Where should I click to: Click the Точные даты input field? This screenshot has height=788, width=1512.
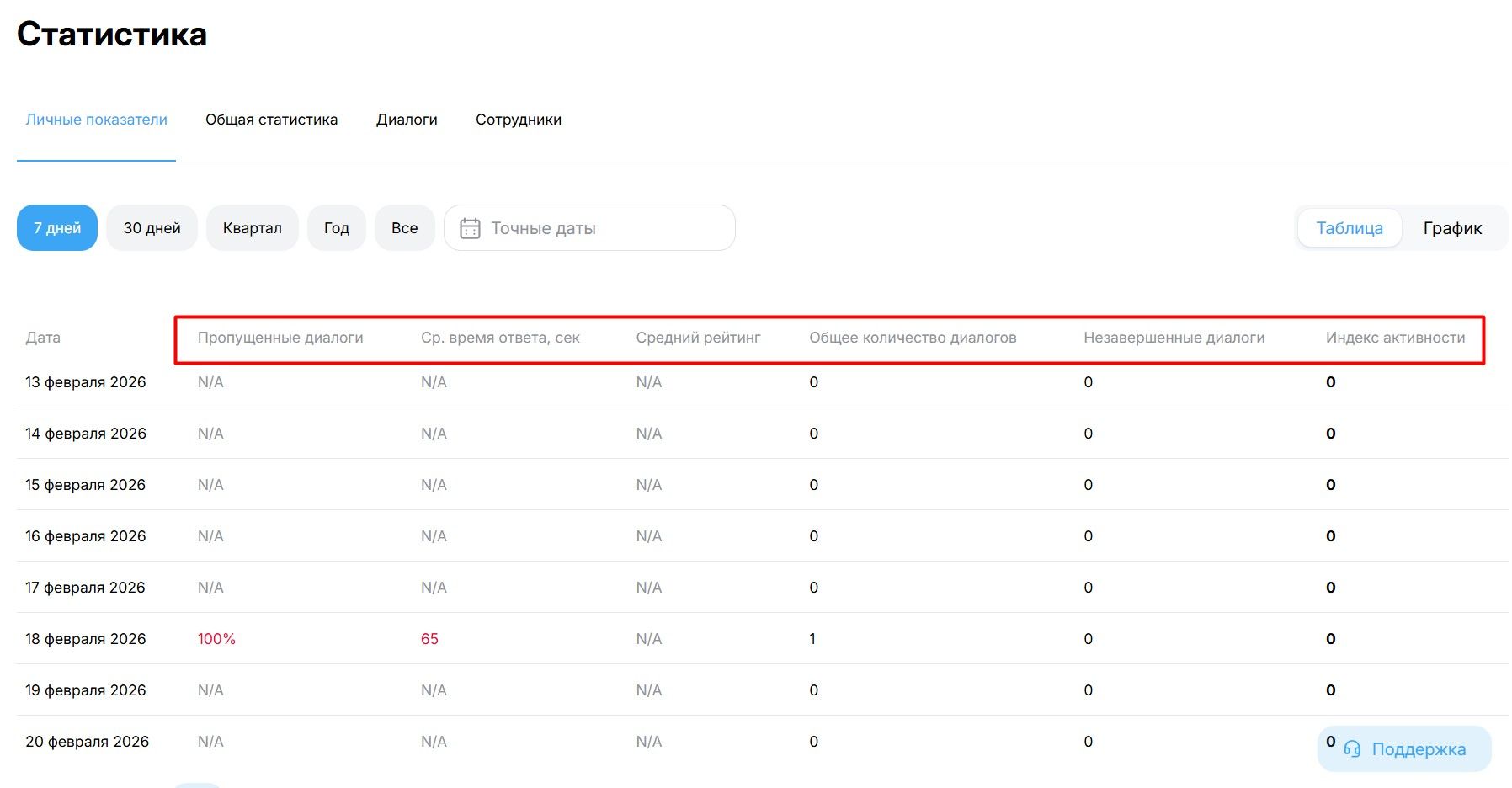pos(598,228)
